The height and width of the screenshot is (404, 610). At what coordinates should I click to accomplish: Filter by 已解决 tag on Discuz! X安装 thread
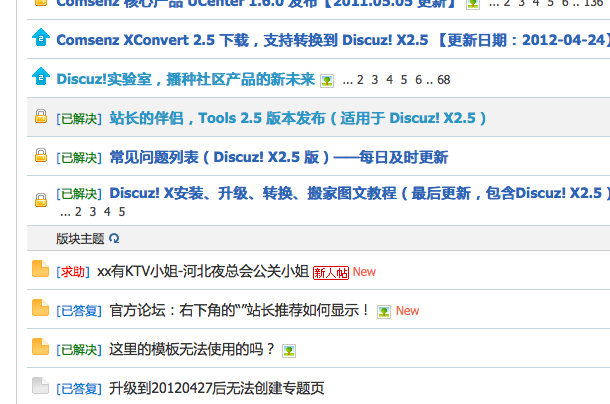[79, 193]
